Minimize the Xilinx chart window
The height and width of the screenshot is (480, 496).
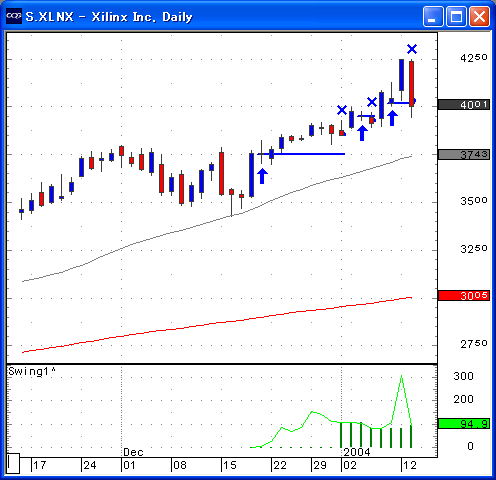coord(432,16)
